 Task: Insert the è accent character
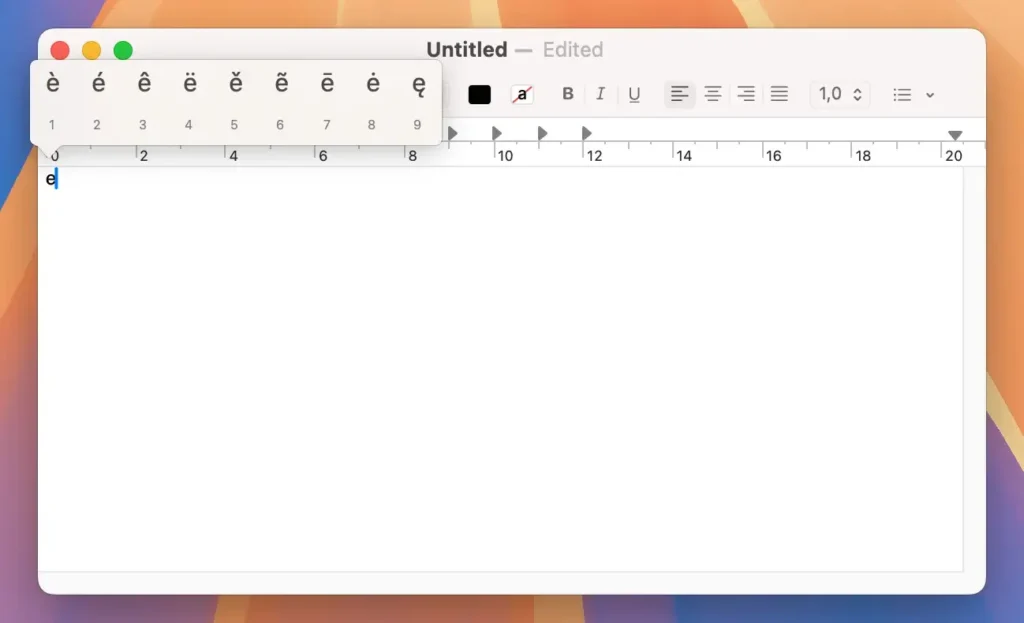click(52, 84)
